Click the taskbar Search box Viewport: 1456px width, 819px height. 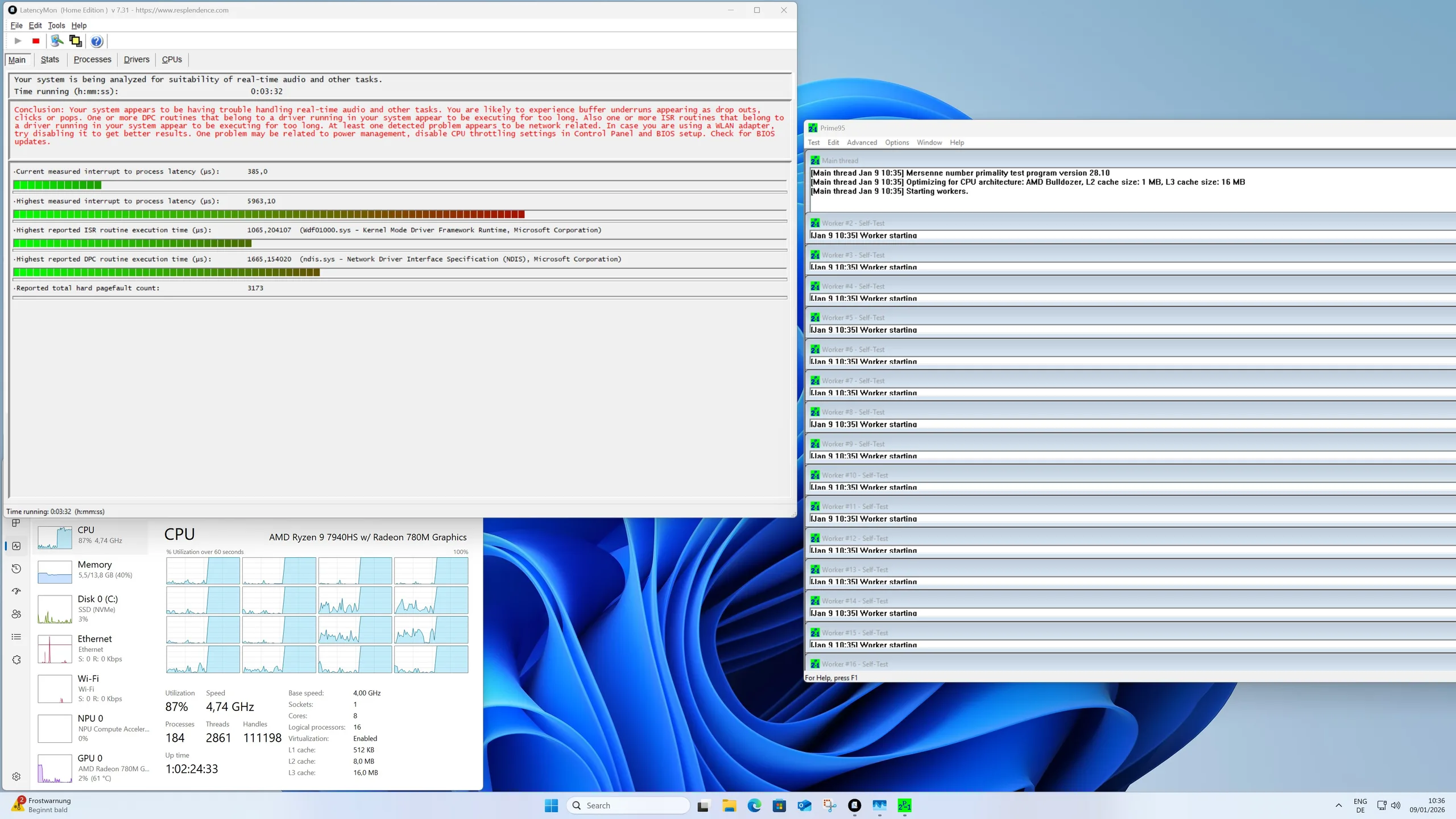628,805
